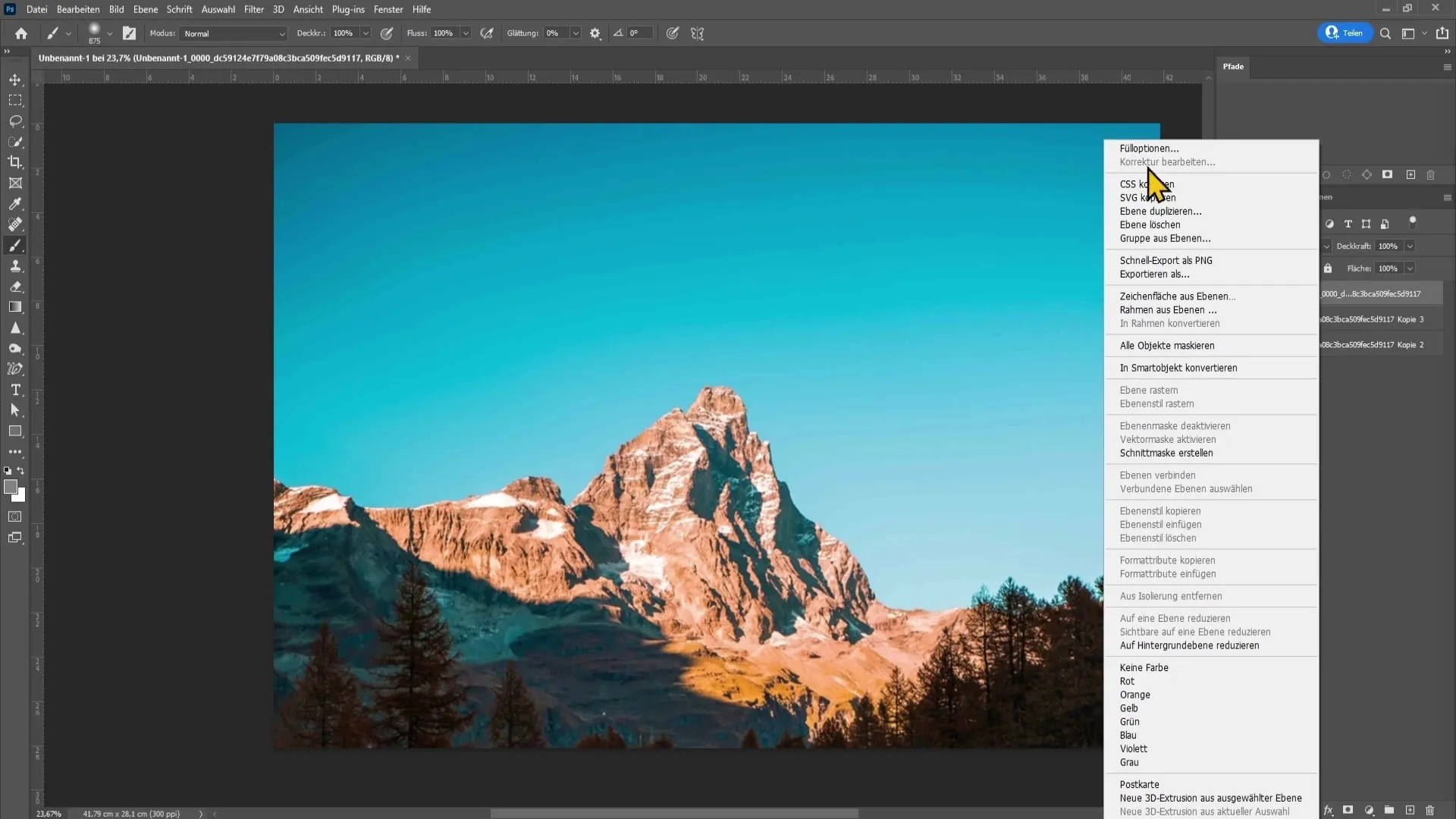Select color label Rot for layer
The image size is (1456, 819).
1128,681
